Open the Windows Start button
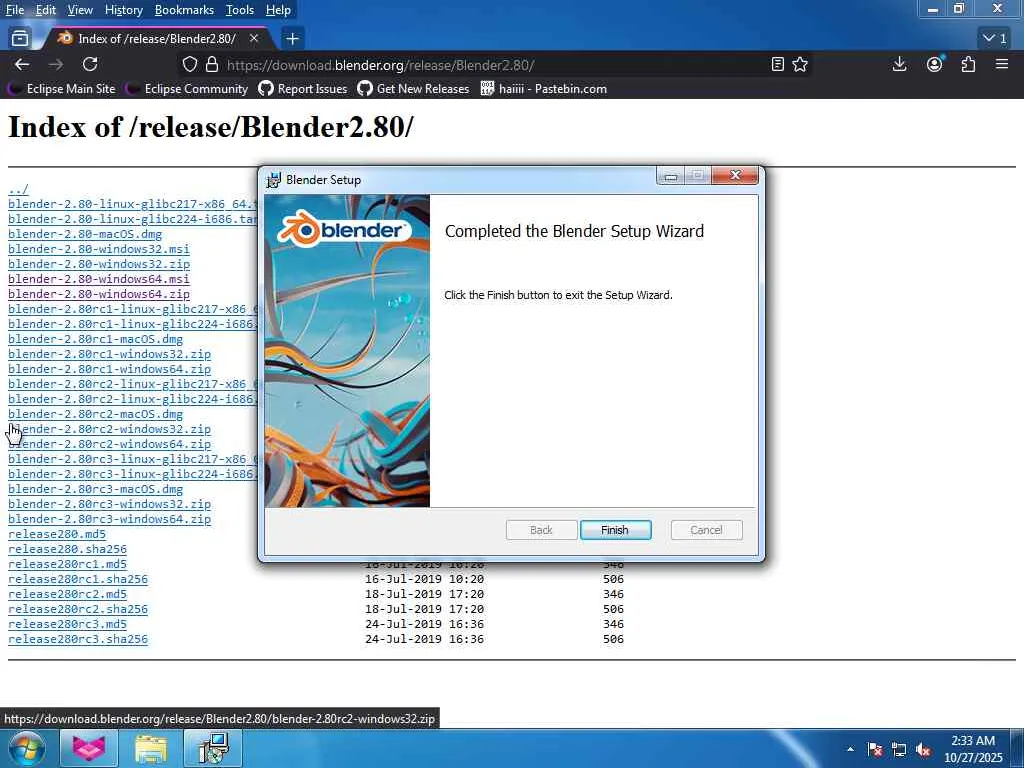Image resolution: width=1024 pixels, height=768 pixels. pyautogui.click(x=27, y=748)
